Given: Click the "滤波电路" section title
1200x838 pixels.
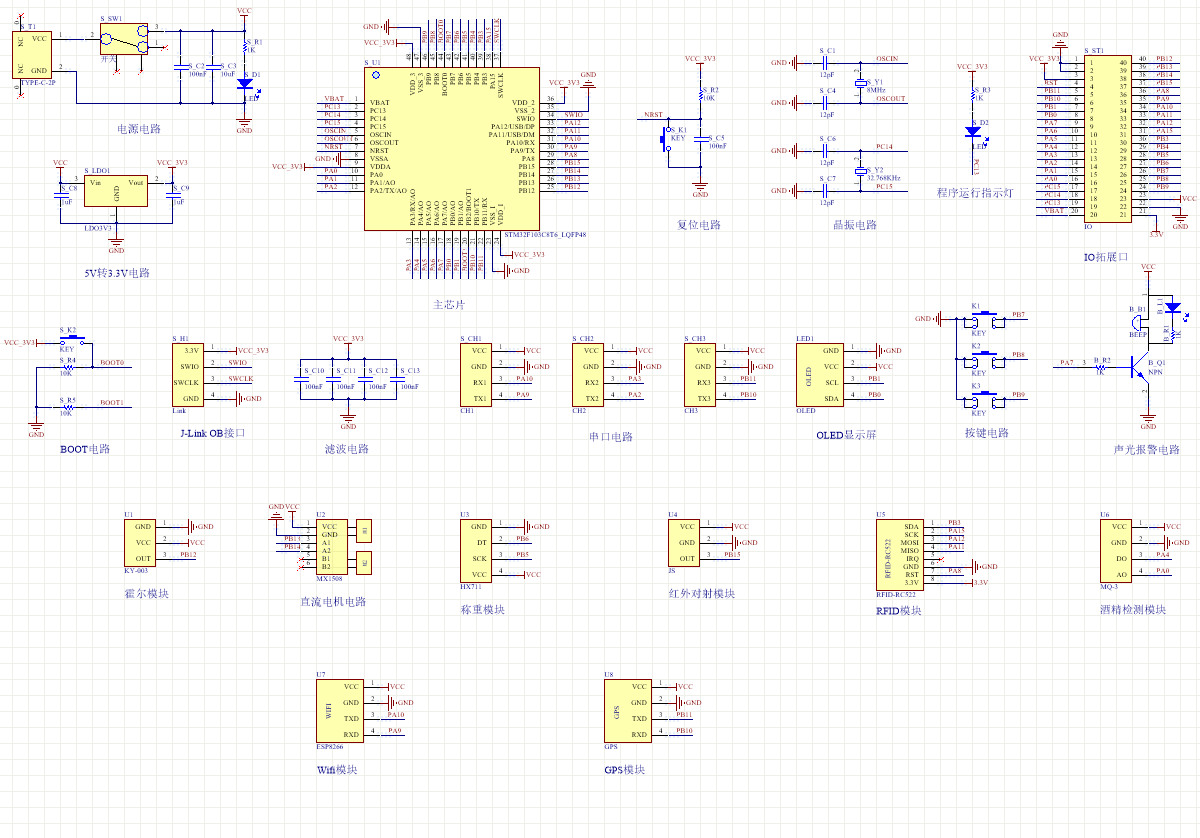Looking at the screenshot, I should (x=347, y=449).
